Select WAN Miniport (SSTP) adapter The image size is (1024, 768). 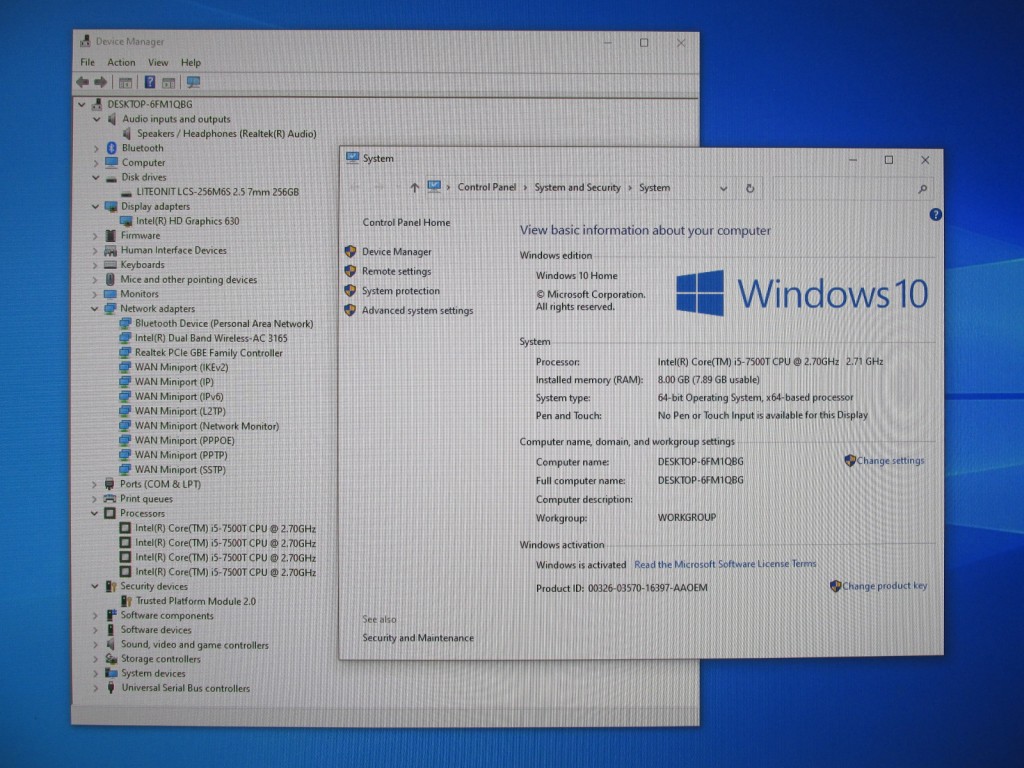coord(180,470)
